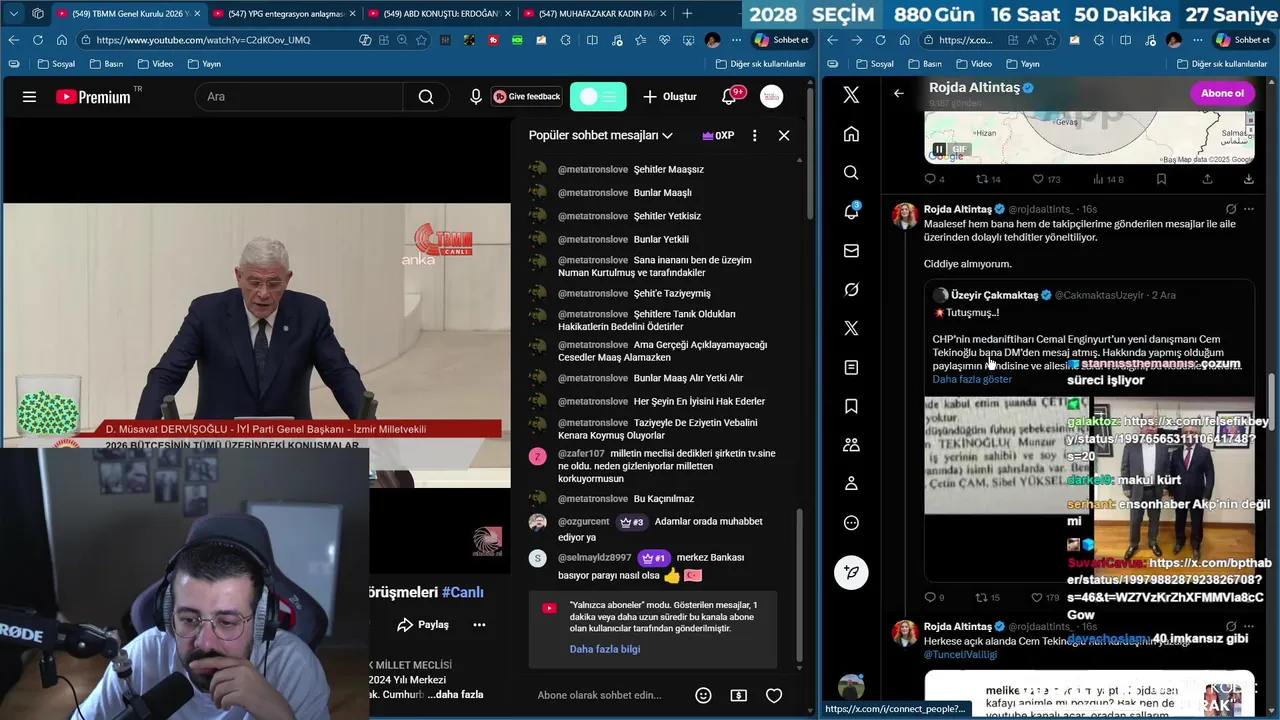Open the YouTube account avatar menu
The width and height of the screenshot is (1280, 720).
coord(771,97)
